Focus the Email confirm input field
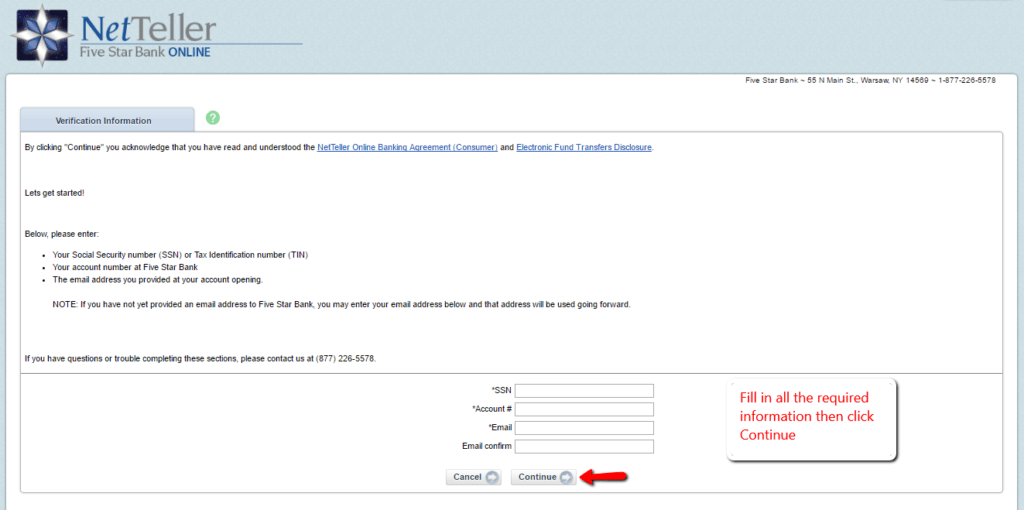 [x=584, y=447]
